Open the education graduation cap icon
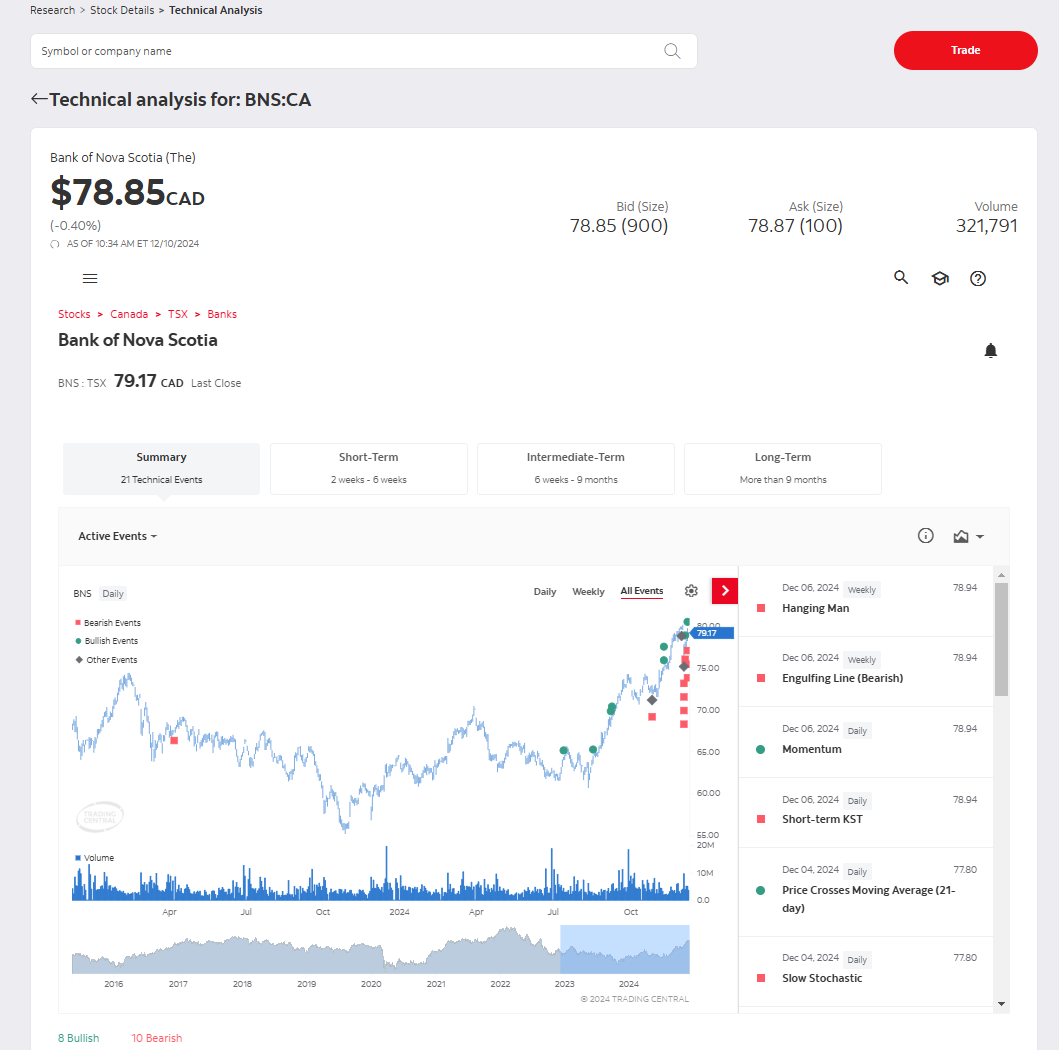Image resolution: width=1059 pixels, height=1050 pixels. point(940,278)
